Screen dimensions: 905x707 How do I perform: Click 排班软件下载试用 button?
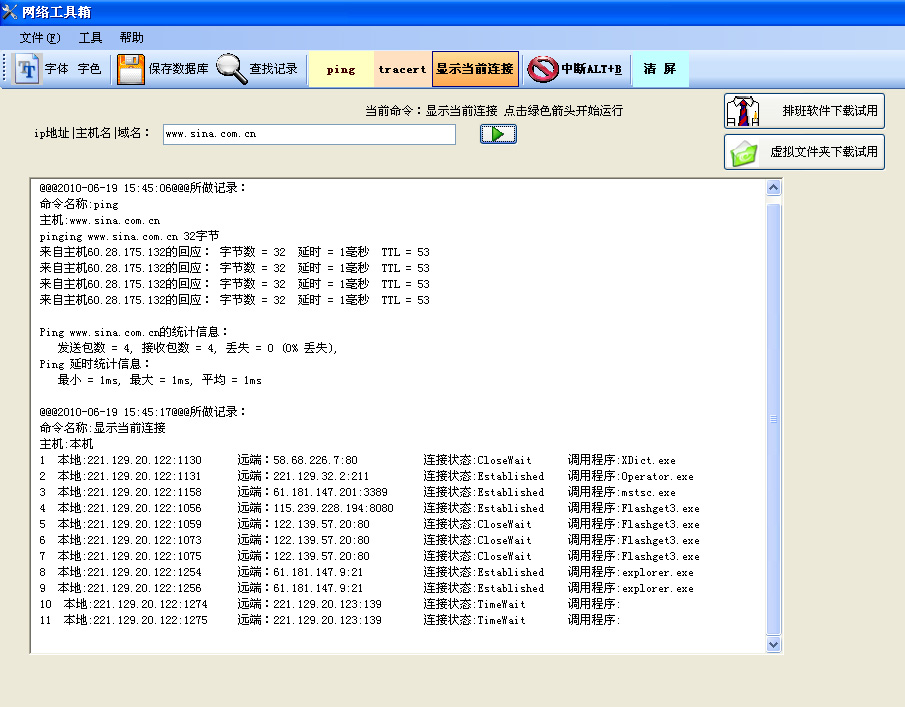(x=804, y=111)
